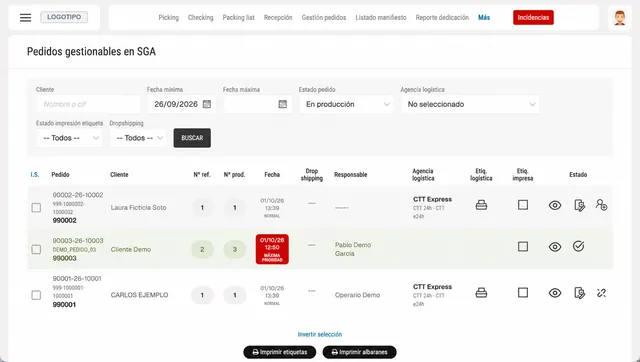Click client name Laura Ficticia Soto
640x362 pixels.
pyautogui.click(x=138, y=208)
